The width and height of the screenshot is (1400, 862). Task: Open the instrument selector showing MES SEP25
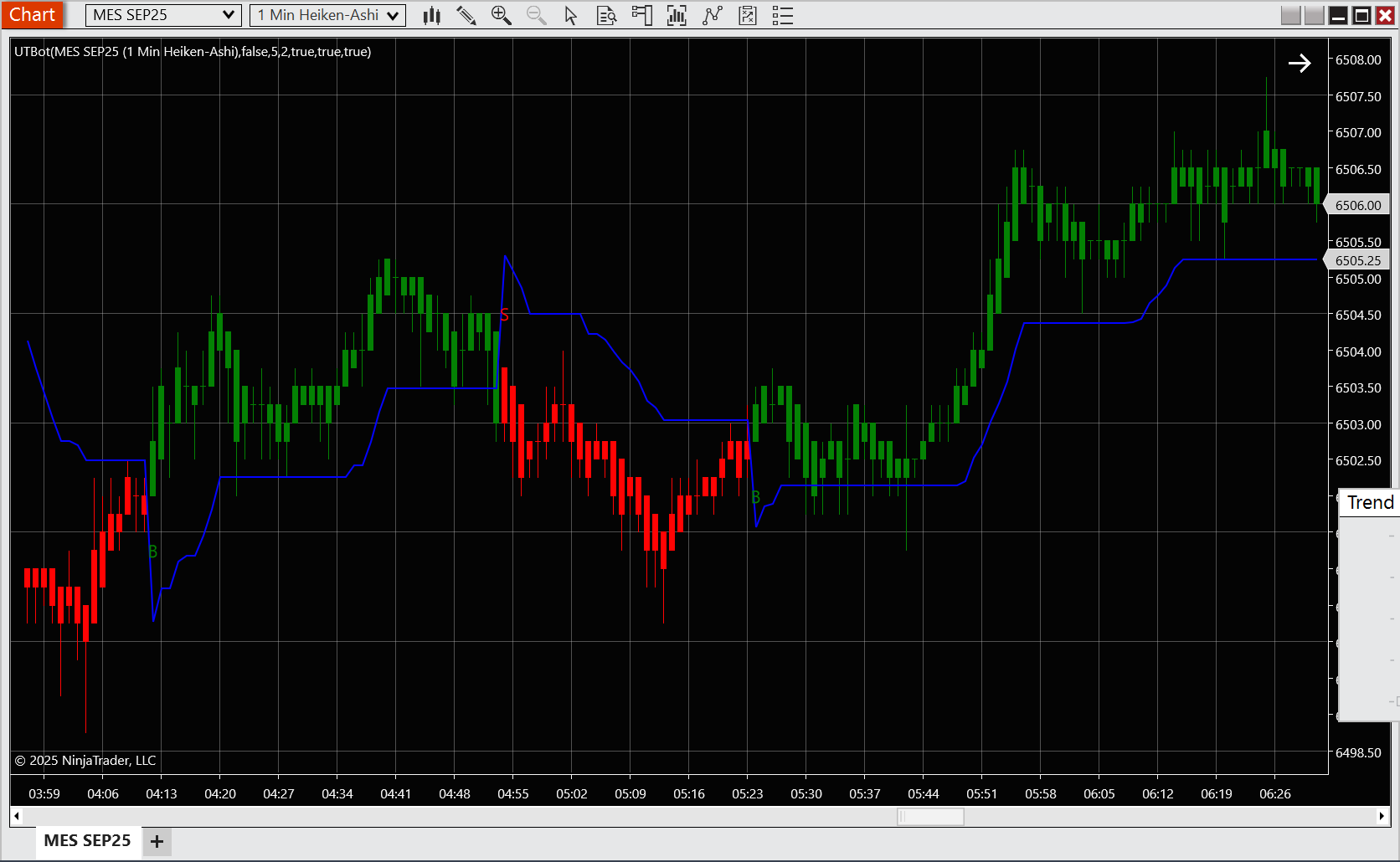click(162, 14)
